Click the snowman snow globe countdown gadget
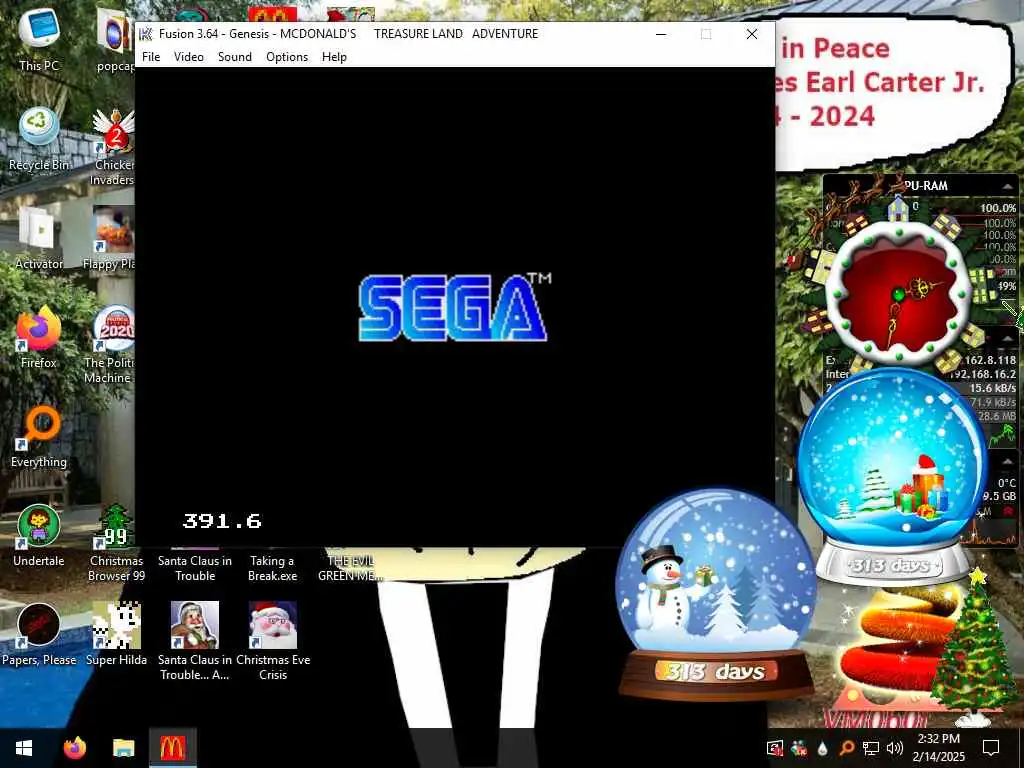This screenshot has width=1024, height=768. (716, 593)
